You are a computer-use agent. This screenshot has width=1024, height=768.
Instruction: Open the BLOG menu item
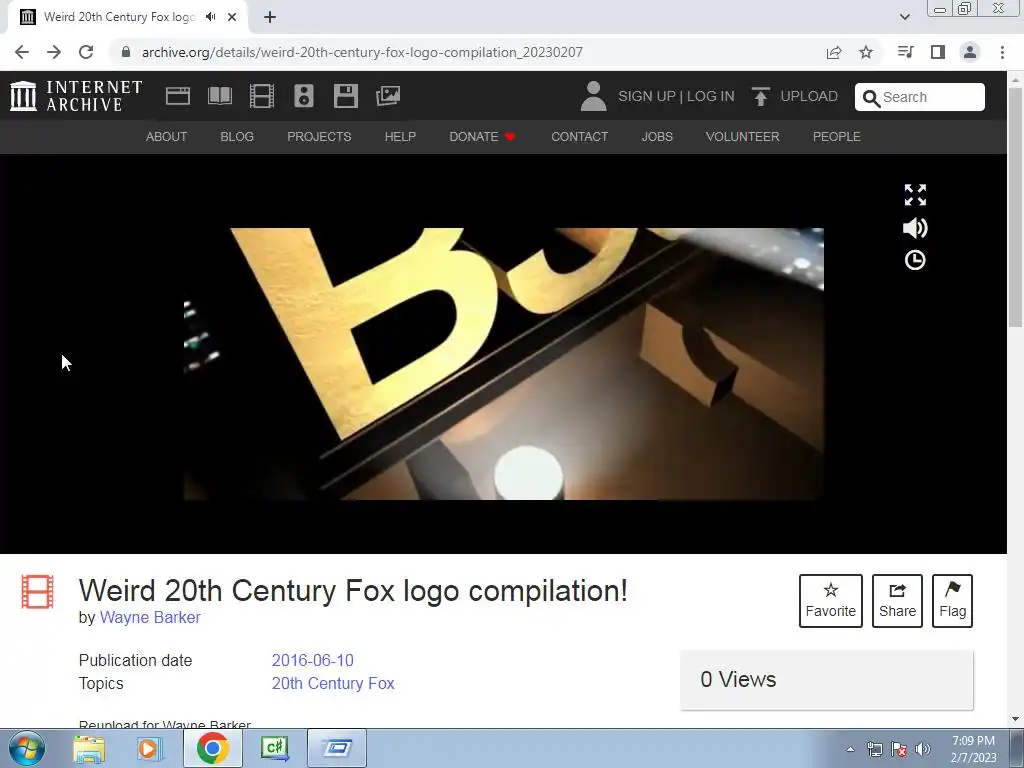237,136
